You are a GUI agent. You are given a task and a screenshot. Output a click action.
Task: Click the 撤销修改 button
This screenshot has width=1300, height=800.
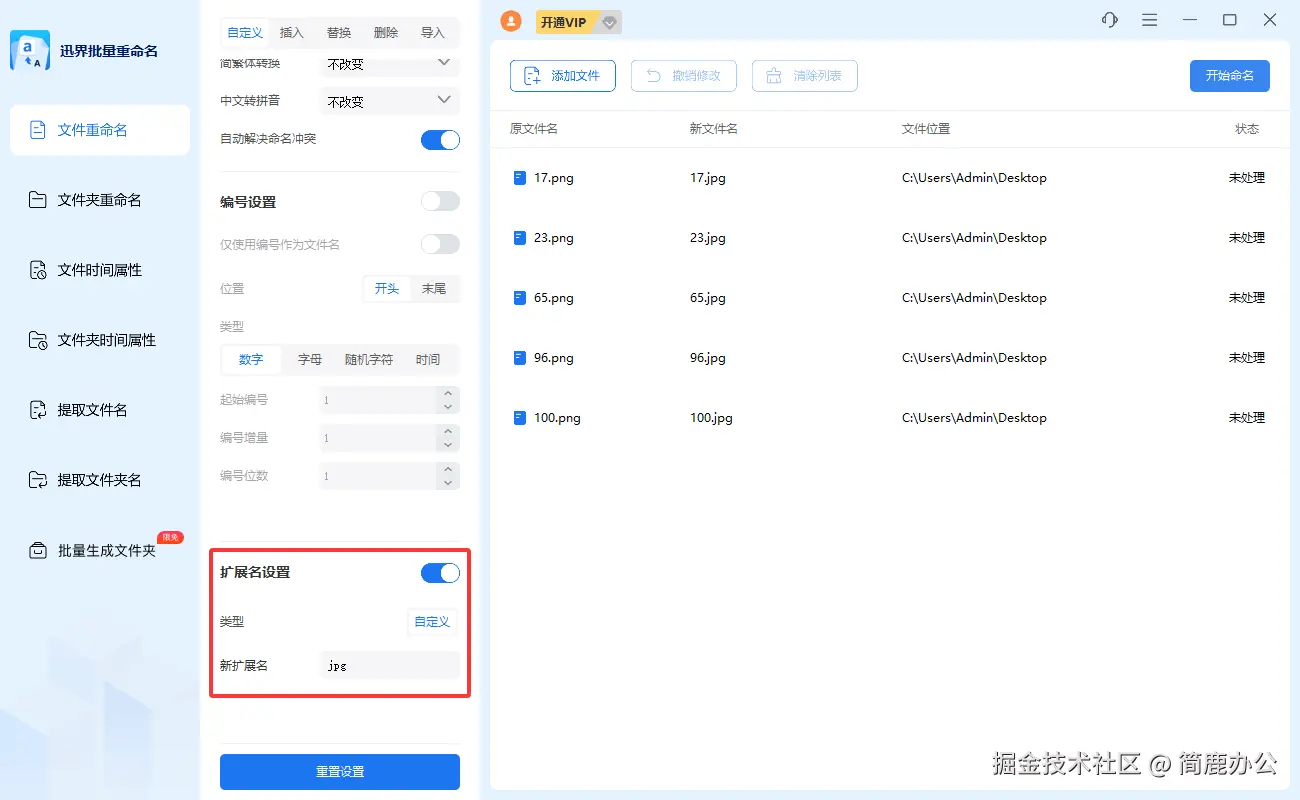[x=684, y=76]
